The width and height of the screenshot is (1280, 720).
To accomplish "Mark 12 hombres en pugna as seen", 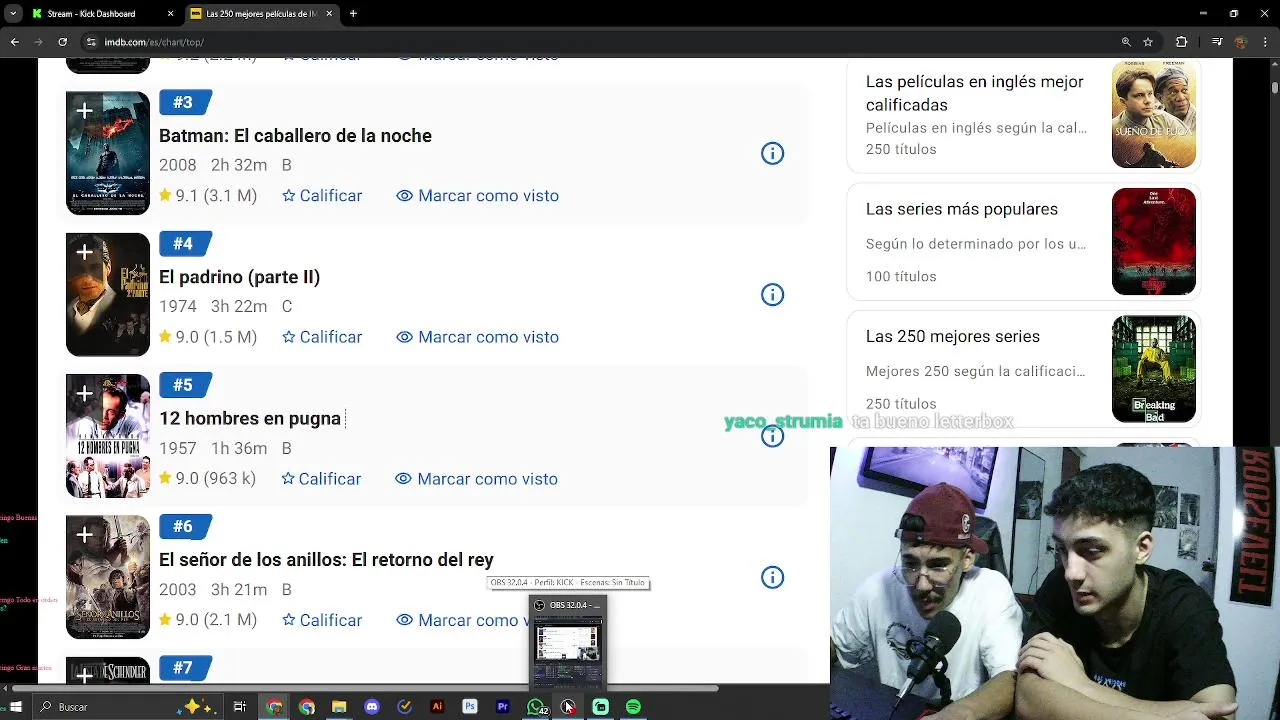I will click(x=476, y=479).
